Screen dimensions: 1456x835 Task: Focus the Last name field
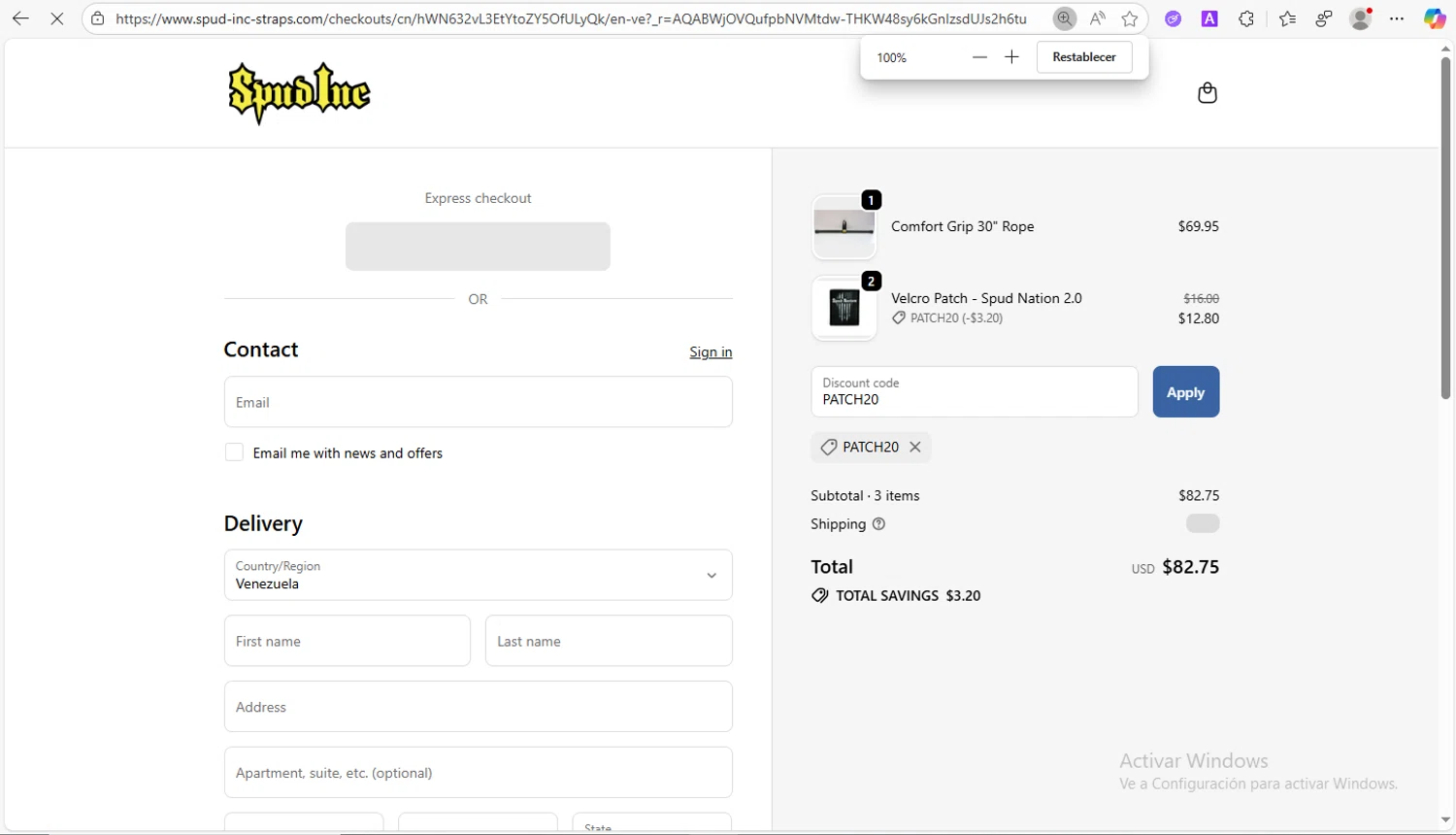click(x=609, y=641)
